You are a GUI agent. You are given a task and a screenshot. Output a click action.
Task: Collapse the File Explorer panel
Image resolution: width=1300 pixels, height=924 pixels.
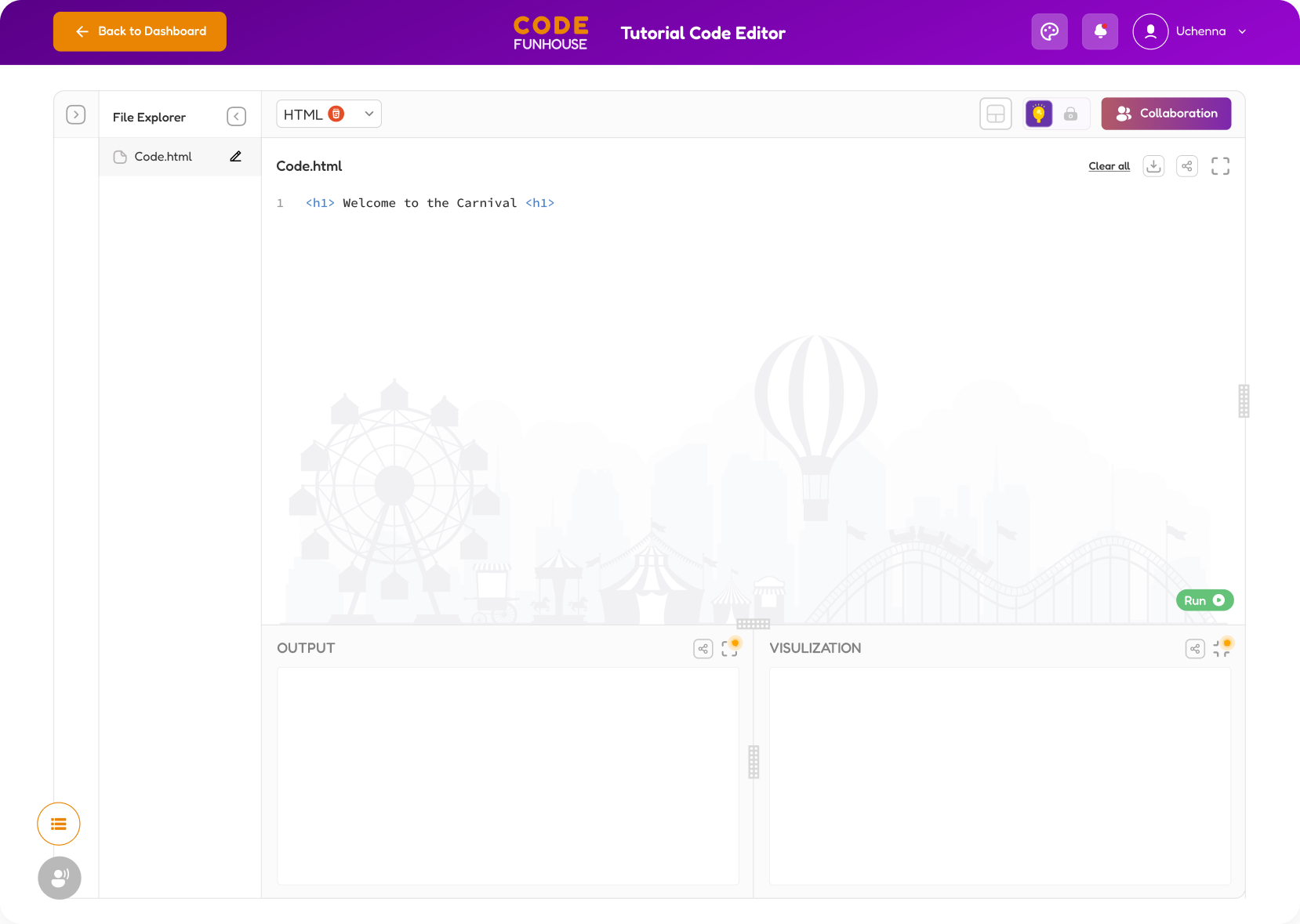coord(236,116)
